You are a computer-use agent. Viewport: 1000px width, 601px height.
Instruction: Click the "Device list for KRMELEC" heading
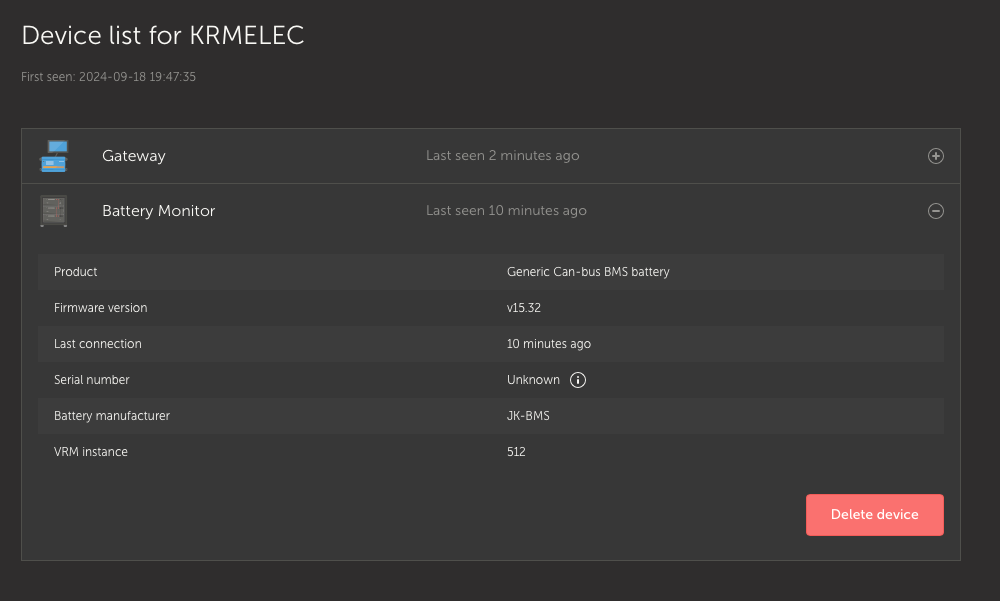[163, 36]
